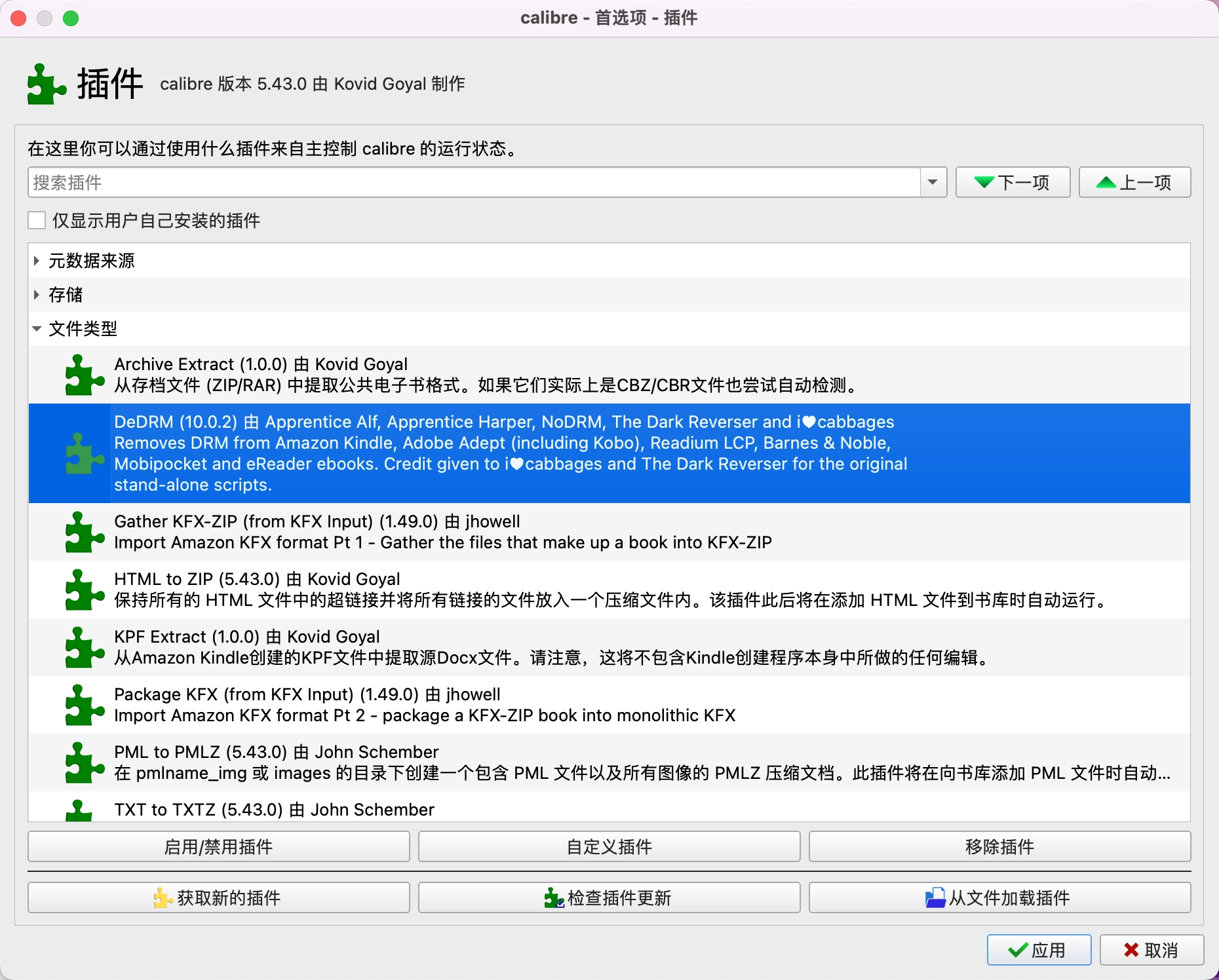Select the DeDRM (10.0.2) row title
Image resolution: width=1219 pixels, height=980 pixels.
[504, 422]
